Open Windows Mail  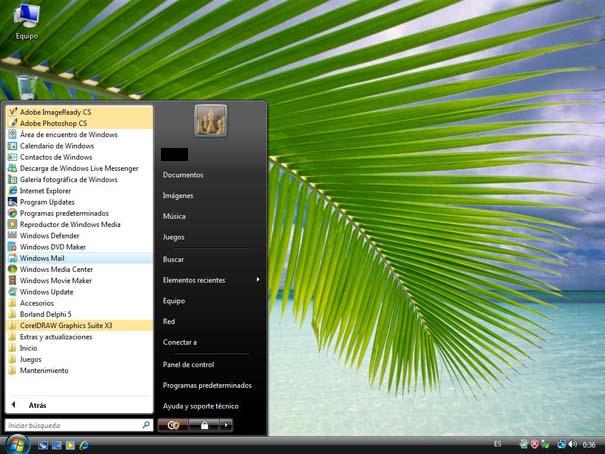79,258
